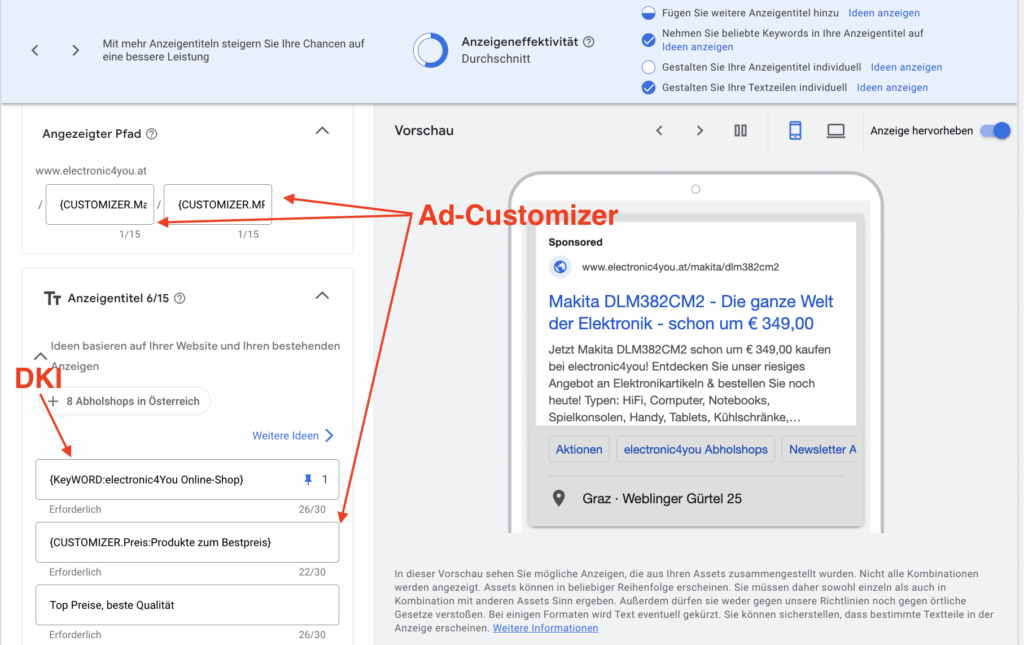
Task: Click pin icon on KeyWORD headline
Action: pos(308,480)
